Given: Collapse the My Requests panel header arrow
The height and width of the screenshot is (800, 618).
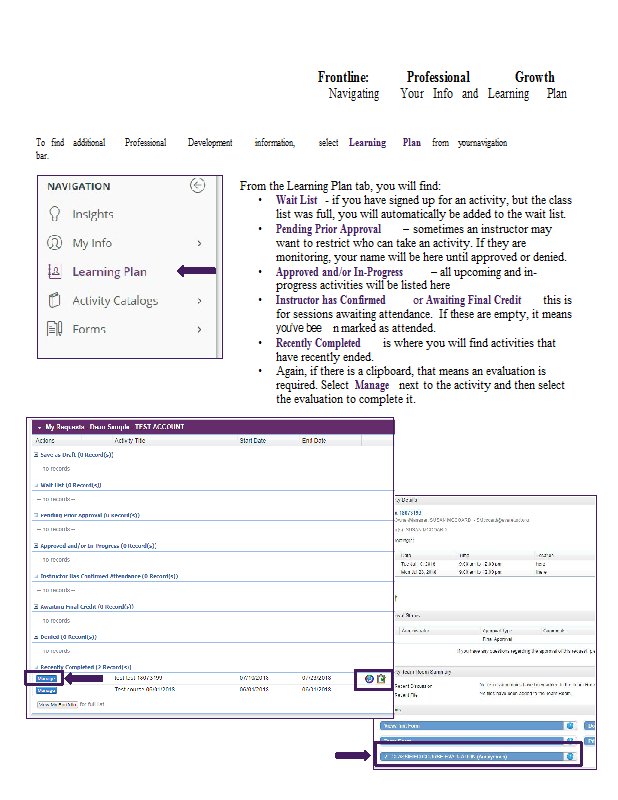Looking at the screenshot, I should 39,428.
